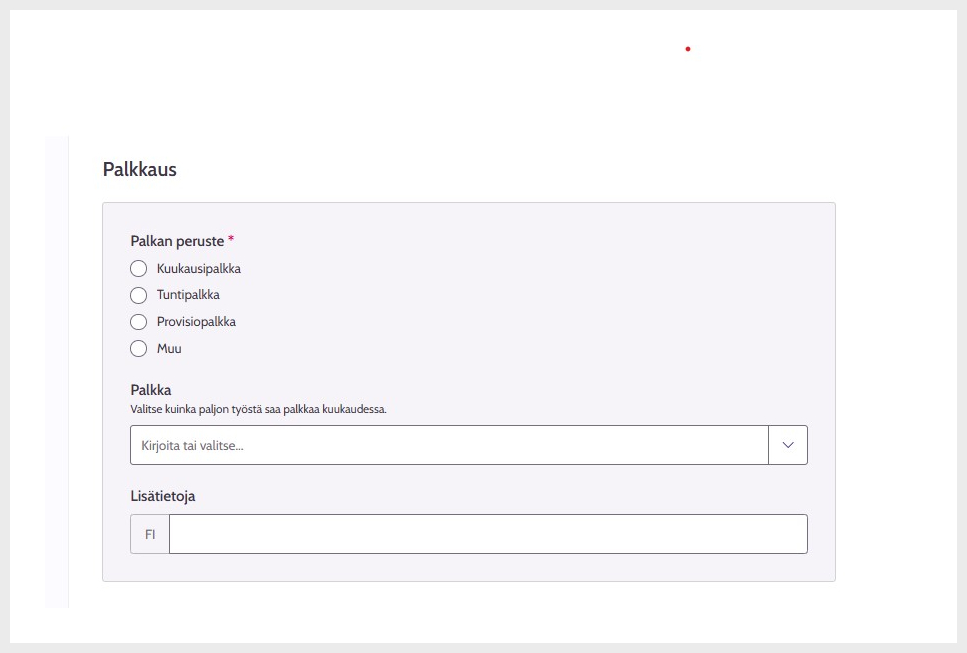Click the light vertical strip left of form
967x653 pixels.
pyautogui.click(x=57, y=372)
